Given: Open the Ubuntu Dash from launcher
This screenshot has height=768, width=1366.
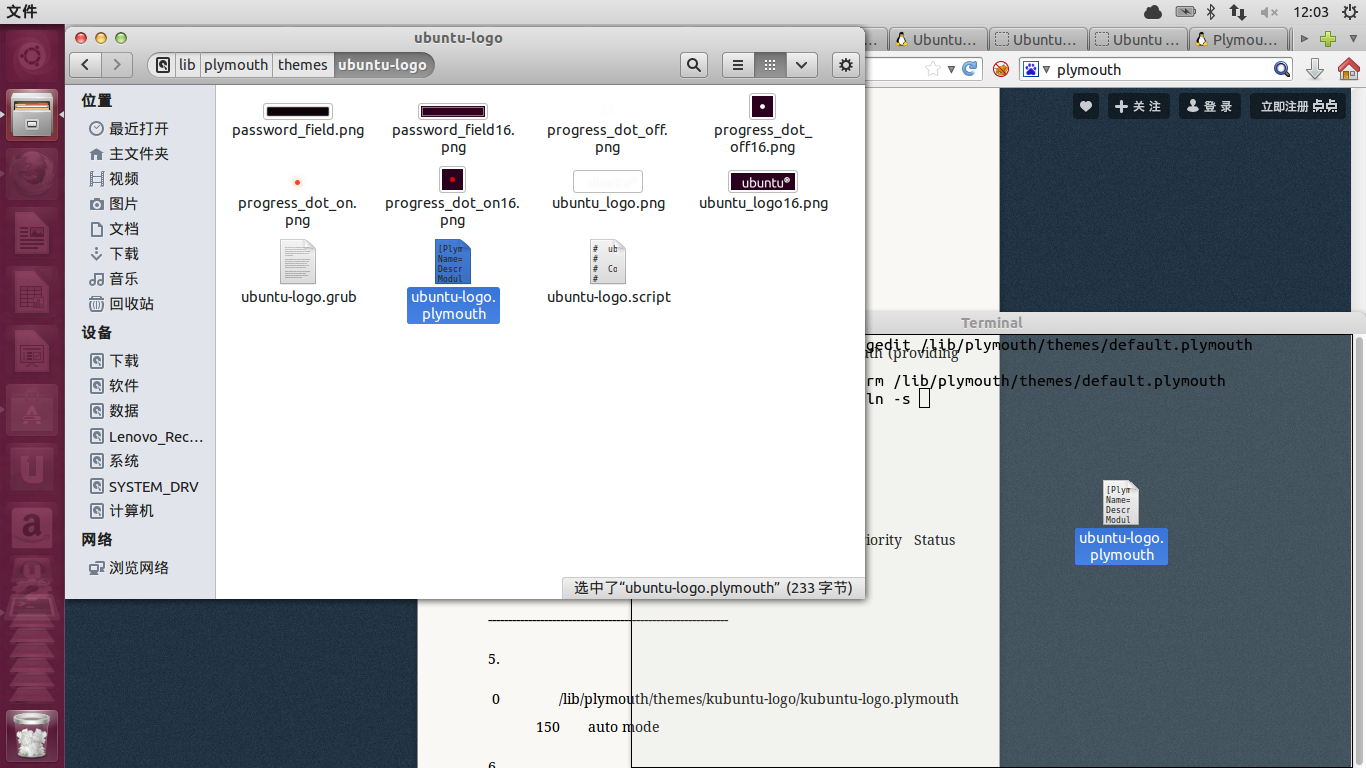Looking at the screenshot, I should (32, 56).
